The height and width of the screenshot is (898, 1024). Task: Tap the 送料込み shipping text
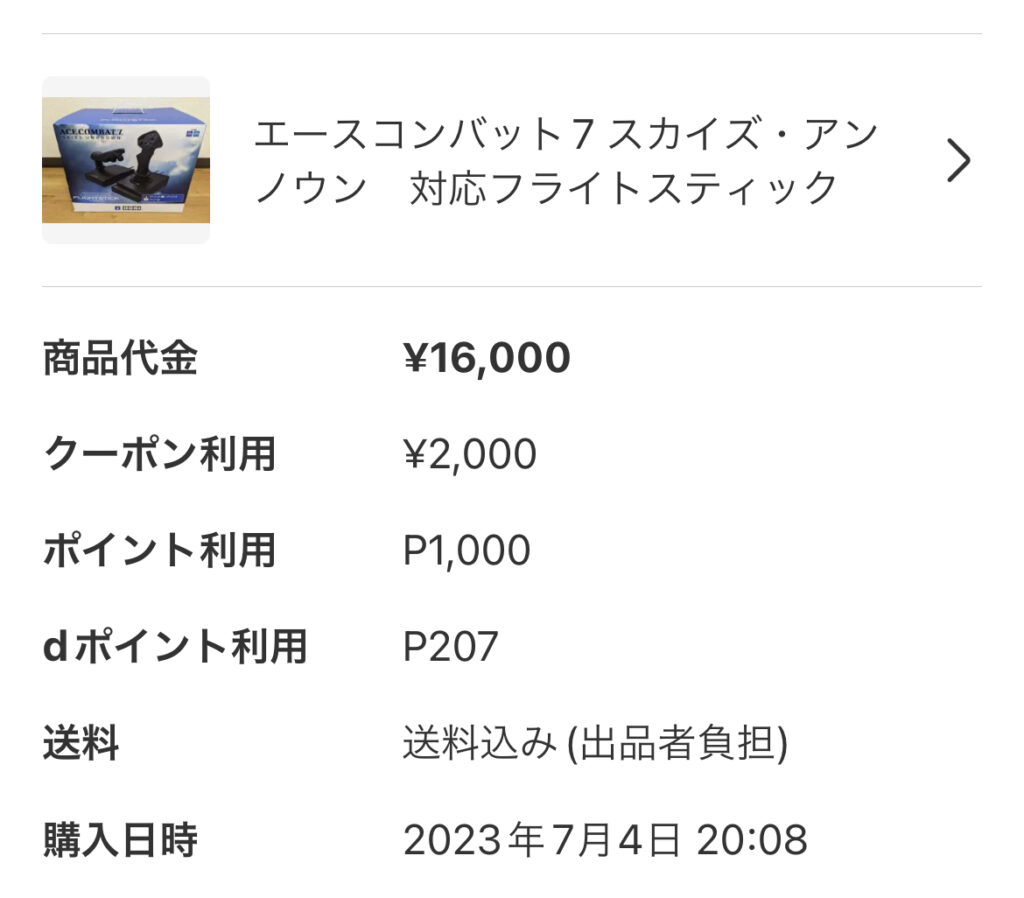point(478,744)
